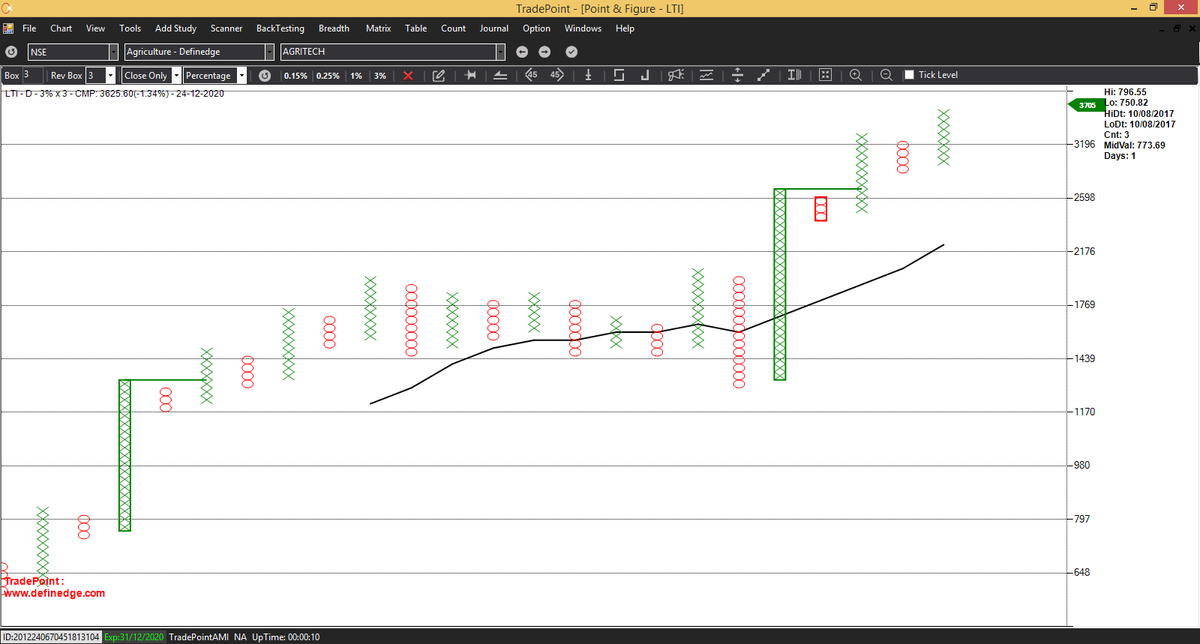Image resolution: width=1200 pixels, height=644 pixels.
Task: Open the Agriculture - Definedge group dropdown
Action: pyautogui.click(x=268, y=52)
